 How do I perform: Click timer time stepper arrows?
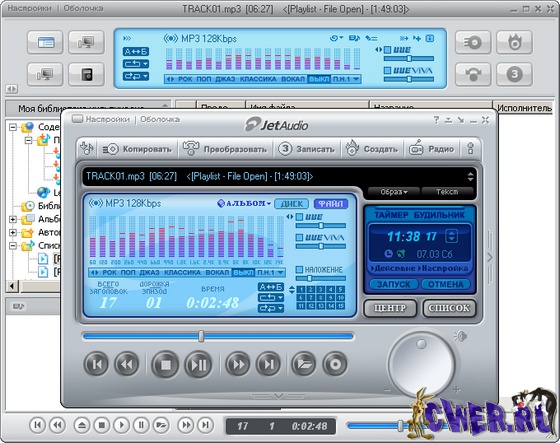[451, 236]
